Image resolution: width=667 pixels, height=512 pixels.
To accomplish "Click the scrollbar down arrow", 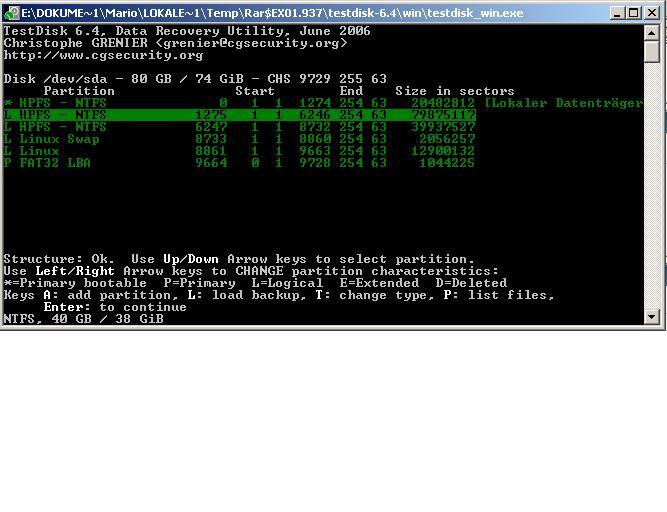I will point(652,316).
